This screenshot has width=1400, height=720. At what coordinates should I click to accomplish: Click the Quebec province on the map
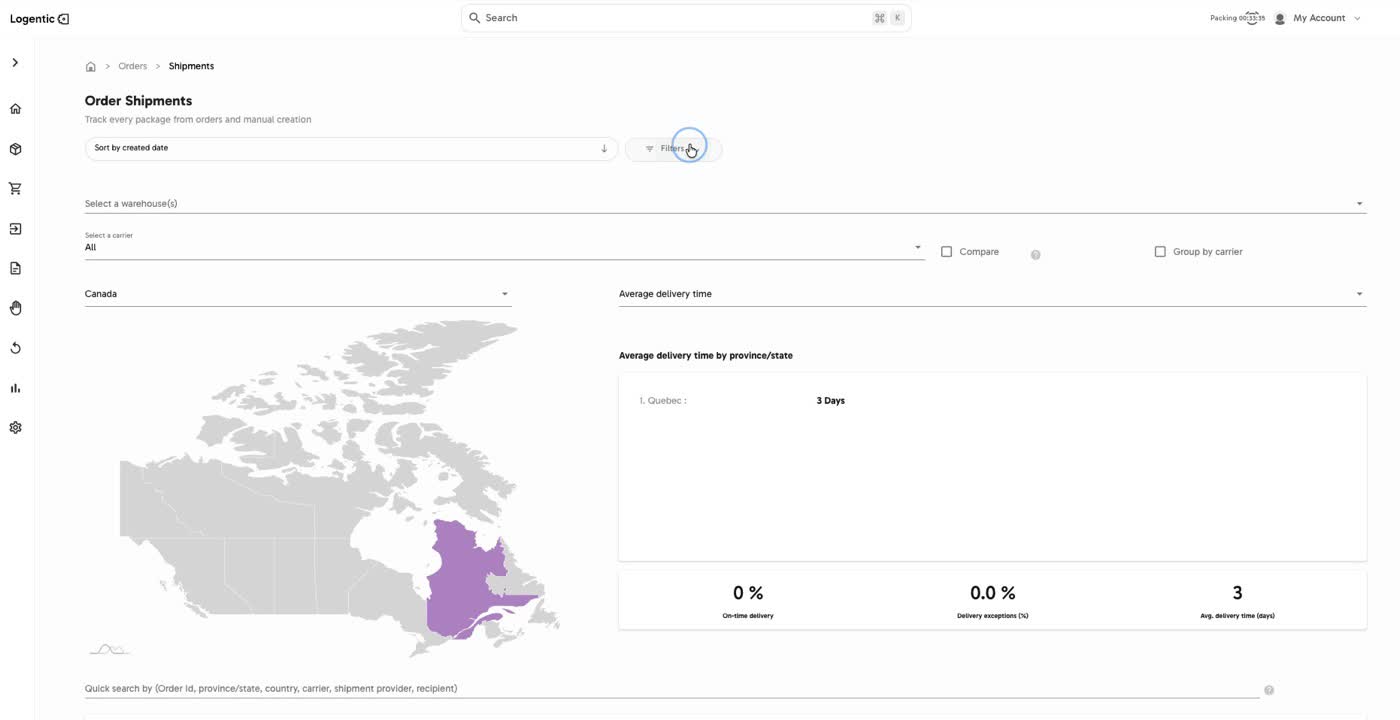460,585
